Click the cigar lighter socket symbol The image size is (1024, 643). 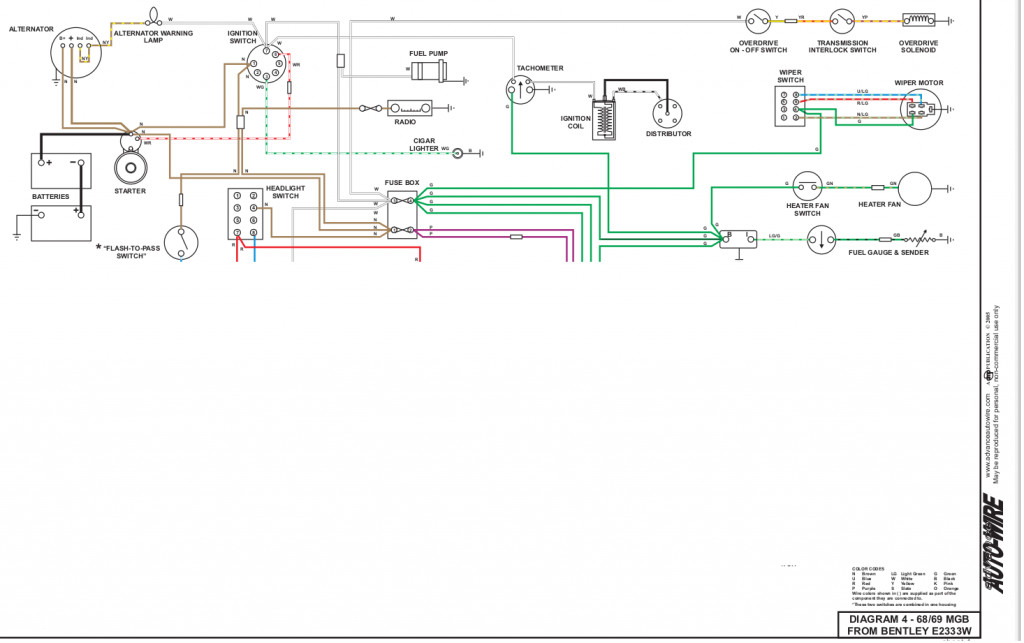point(458,153)
